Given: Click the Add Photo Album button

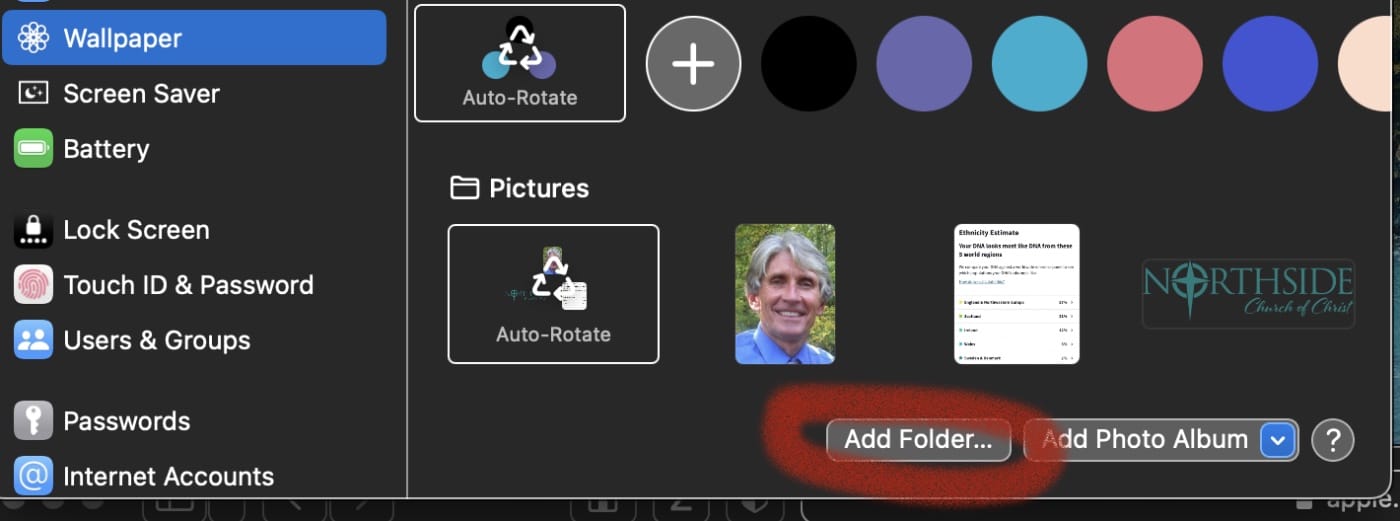Looking at the screenshot, I should click(x=1144, y=440).
